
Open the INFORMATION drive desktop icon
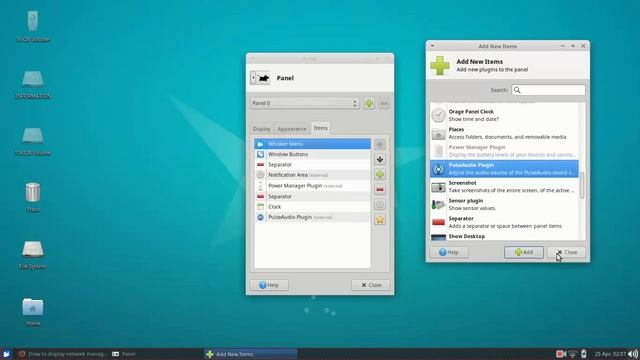pyautogui.click(x=33, y=79)
